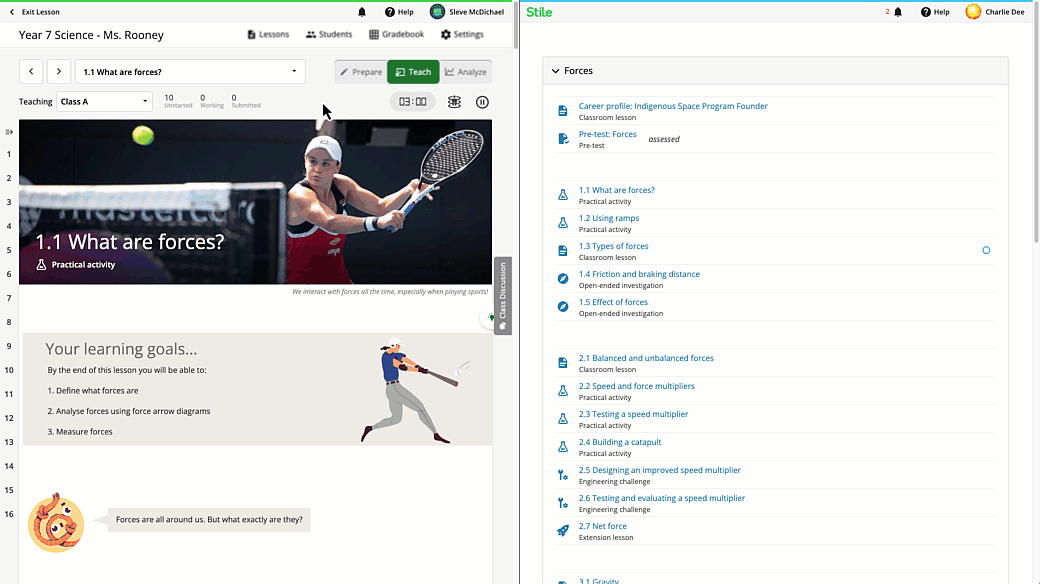This screenshot has height=584, width=1040.
Task: Click the student window vertical scrollbar
Action: (x=1036, y=123)
